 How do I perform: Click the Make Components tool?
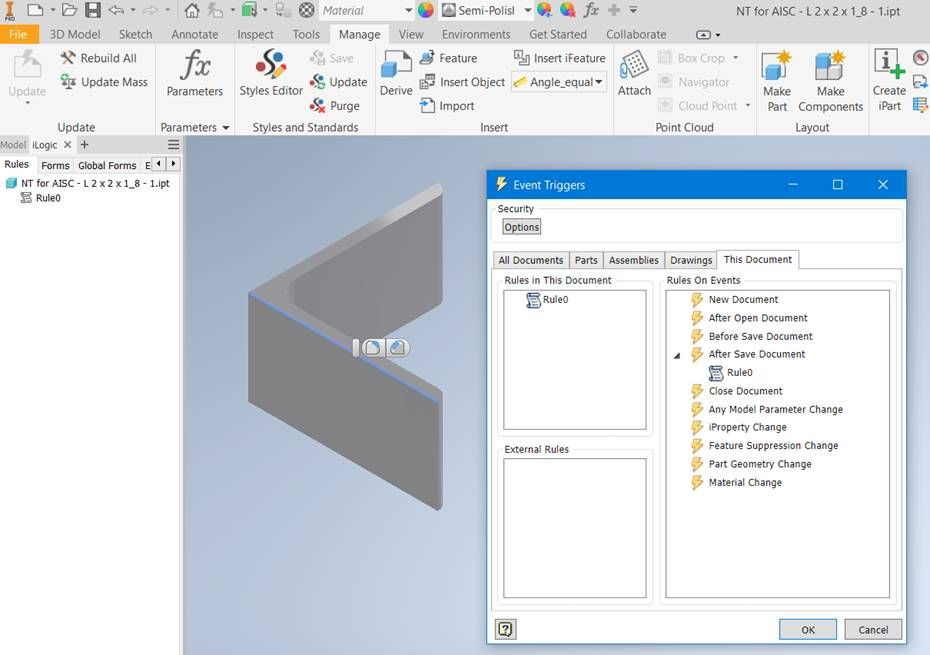tap(830, 81)
